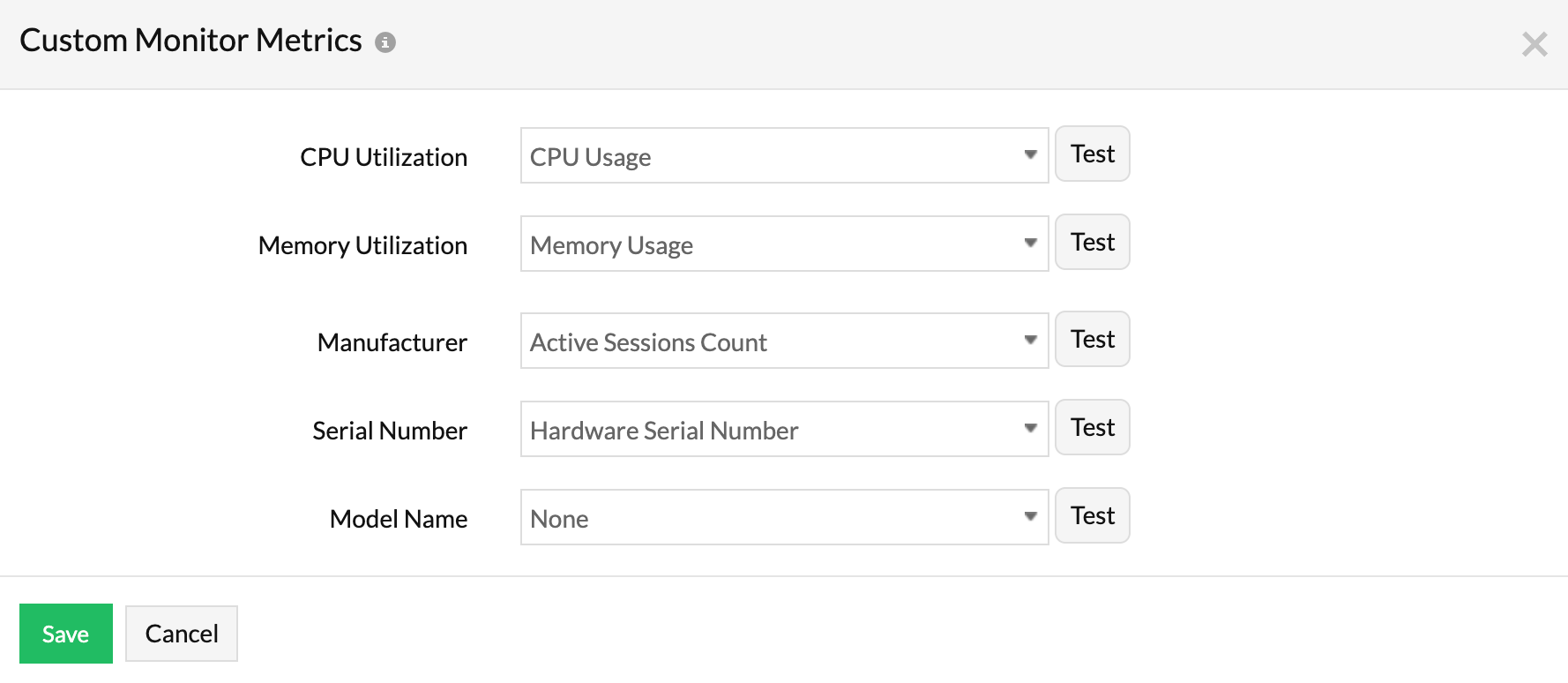Viewport: 1568px width, 683px height.
Task: Test the CPU Utilization metric
Action: pyautogui.click(x=1092, y=154)
